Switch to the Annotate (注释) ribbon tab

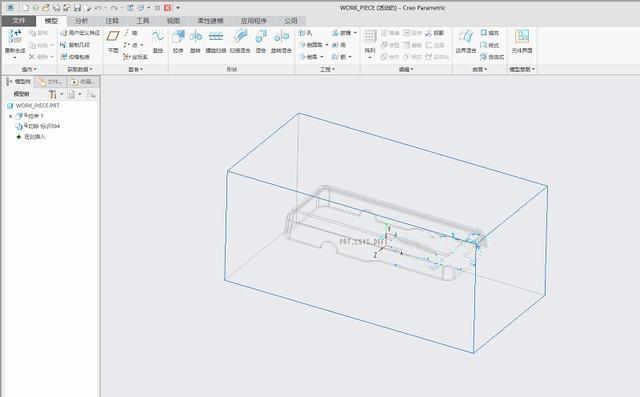coord(112,21)
